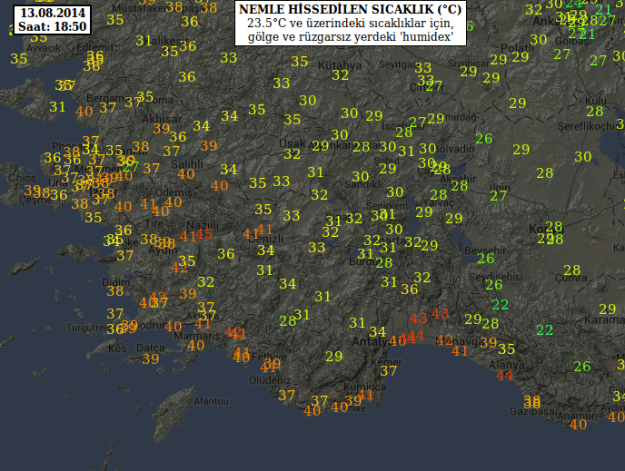Click the red 45 reading near Nazilli

(x=205, y=235)
